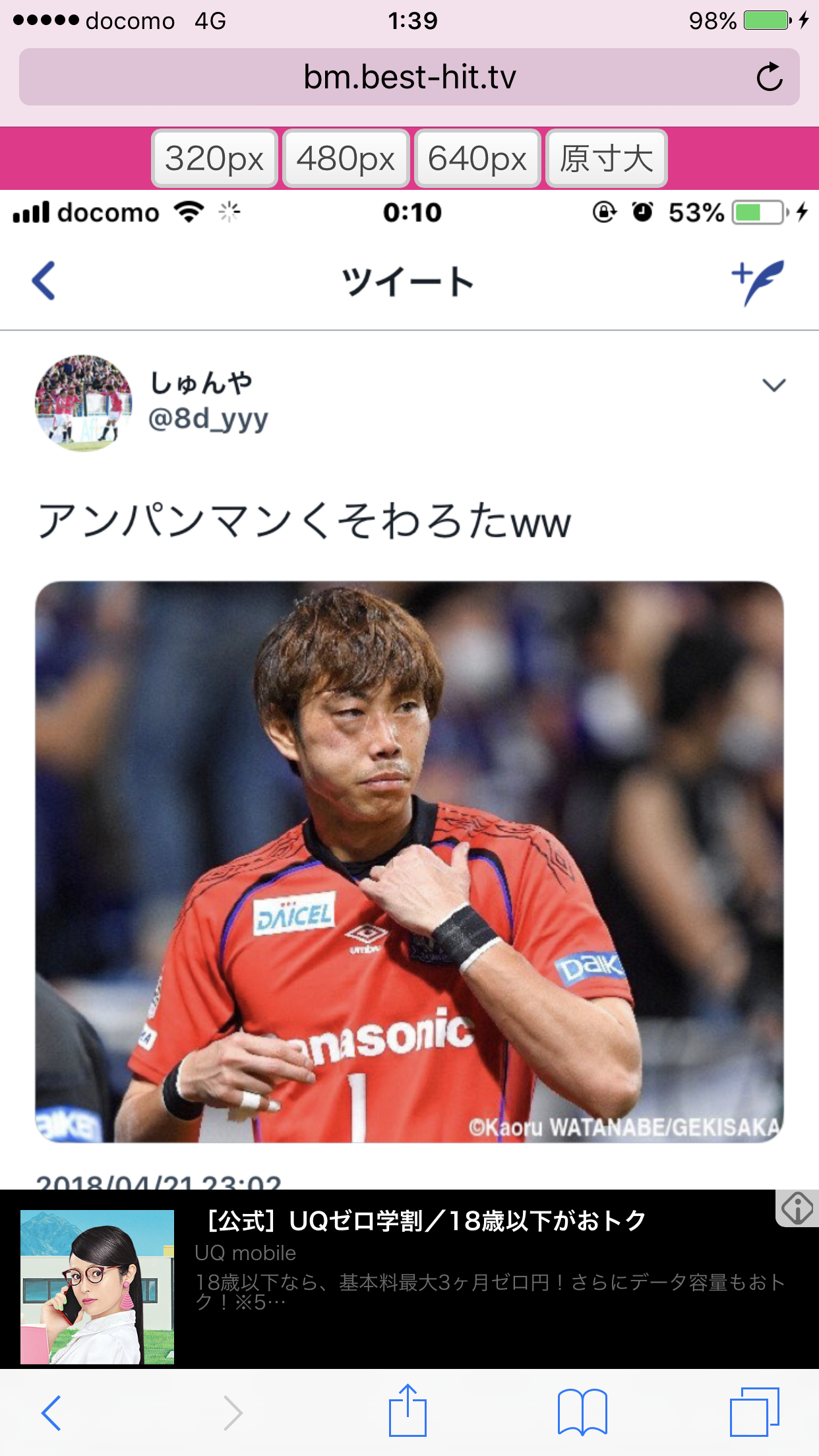The image size is (819, 1456).
Task: Open the goalkeeper photo in the tweet
Action: tap(409, 862)
